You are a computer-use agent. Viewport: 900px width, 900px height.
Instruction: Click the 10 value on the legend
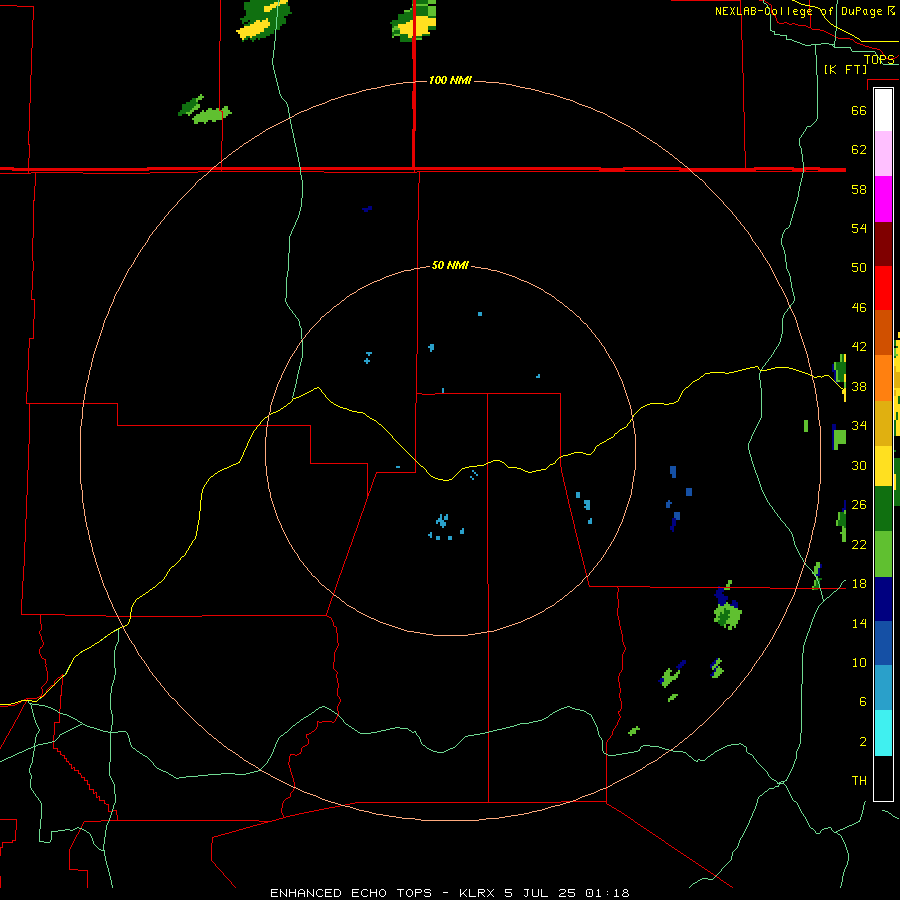pos(859,663)
